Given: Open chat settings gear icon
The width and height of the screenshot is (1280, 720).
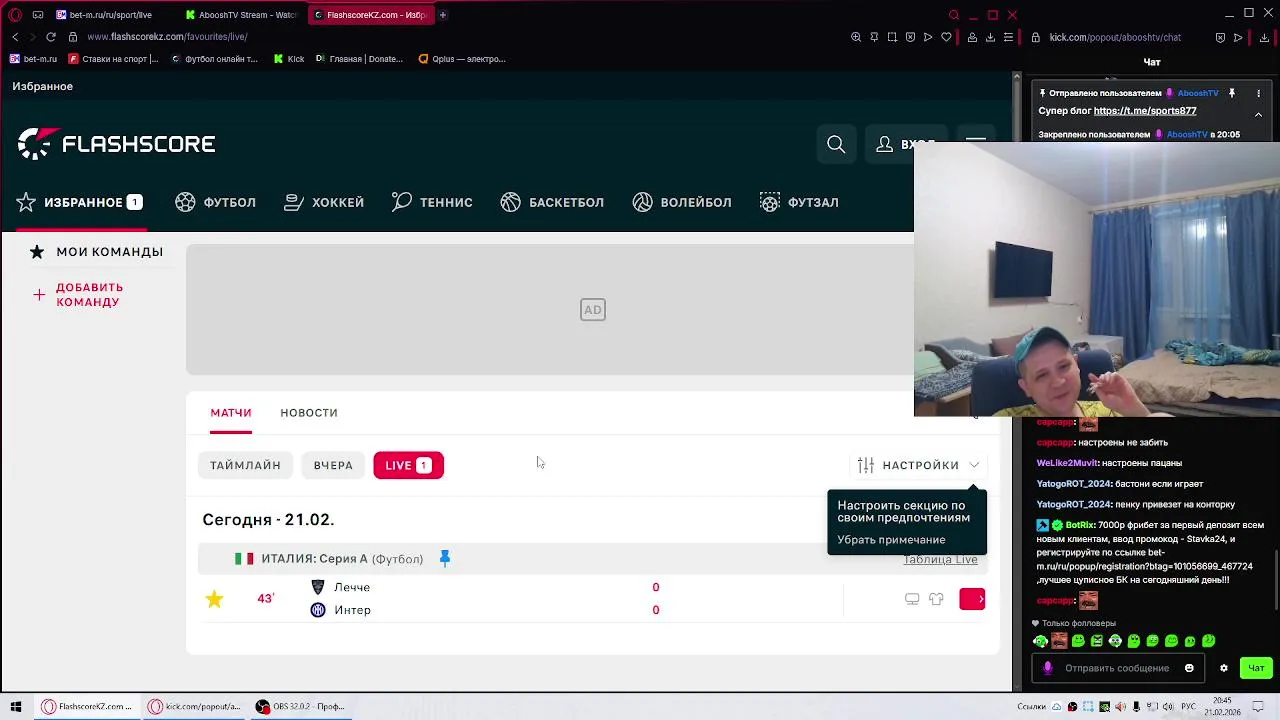Looking at the screenshot, I should (1223, 668).
